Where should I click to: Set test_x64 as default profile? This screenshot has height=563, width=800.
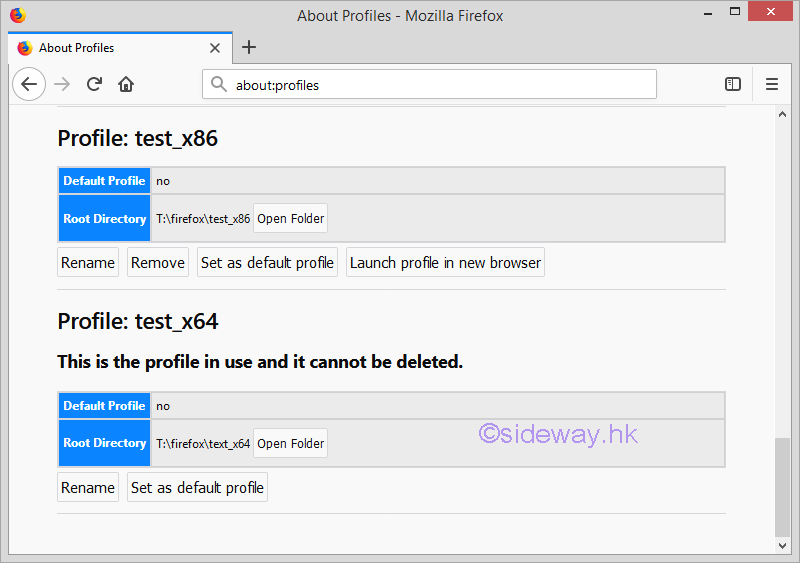pos(197,488)
